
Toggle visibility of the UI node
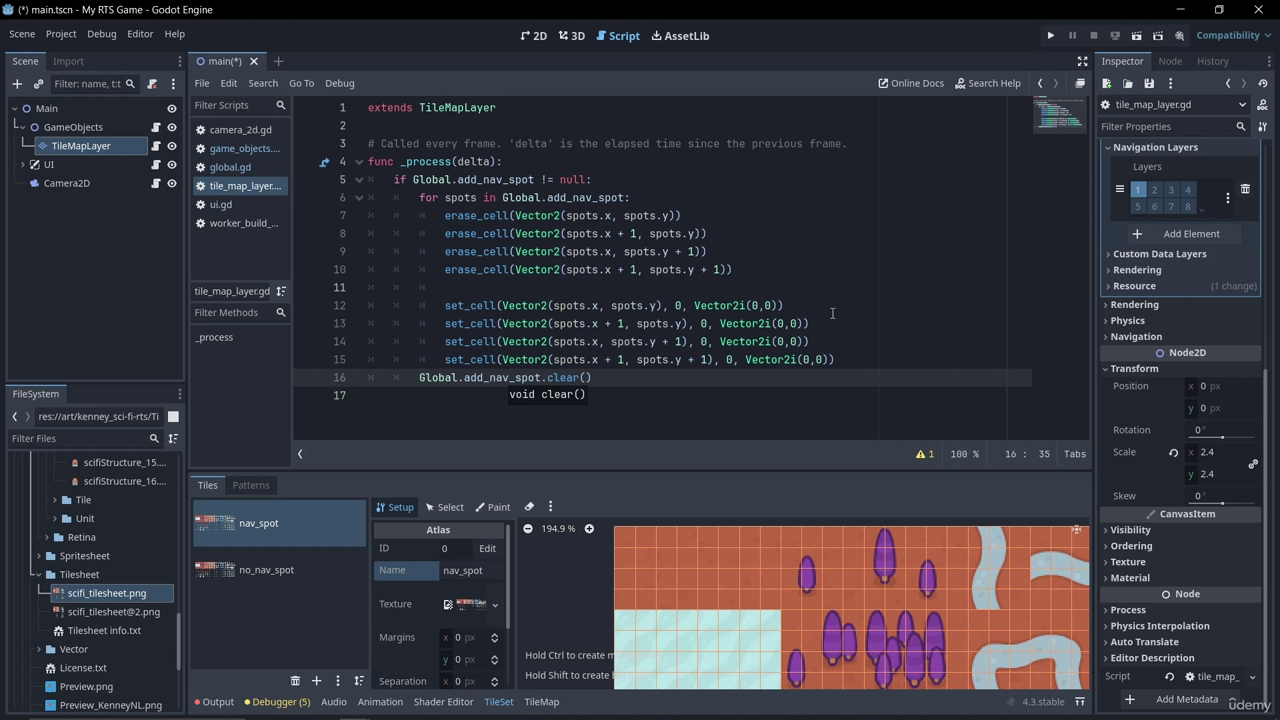[172, 165]
